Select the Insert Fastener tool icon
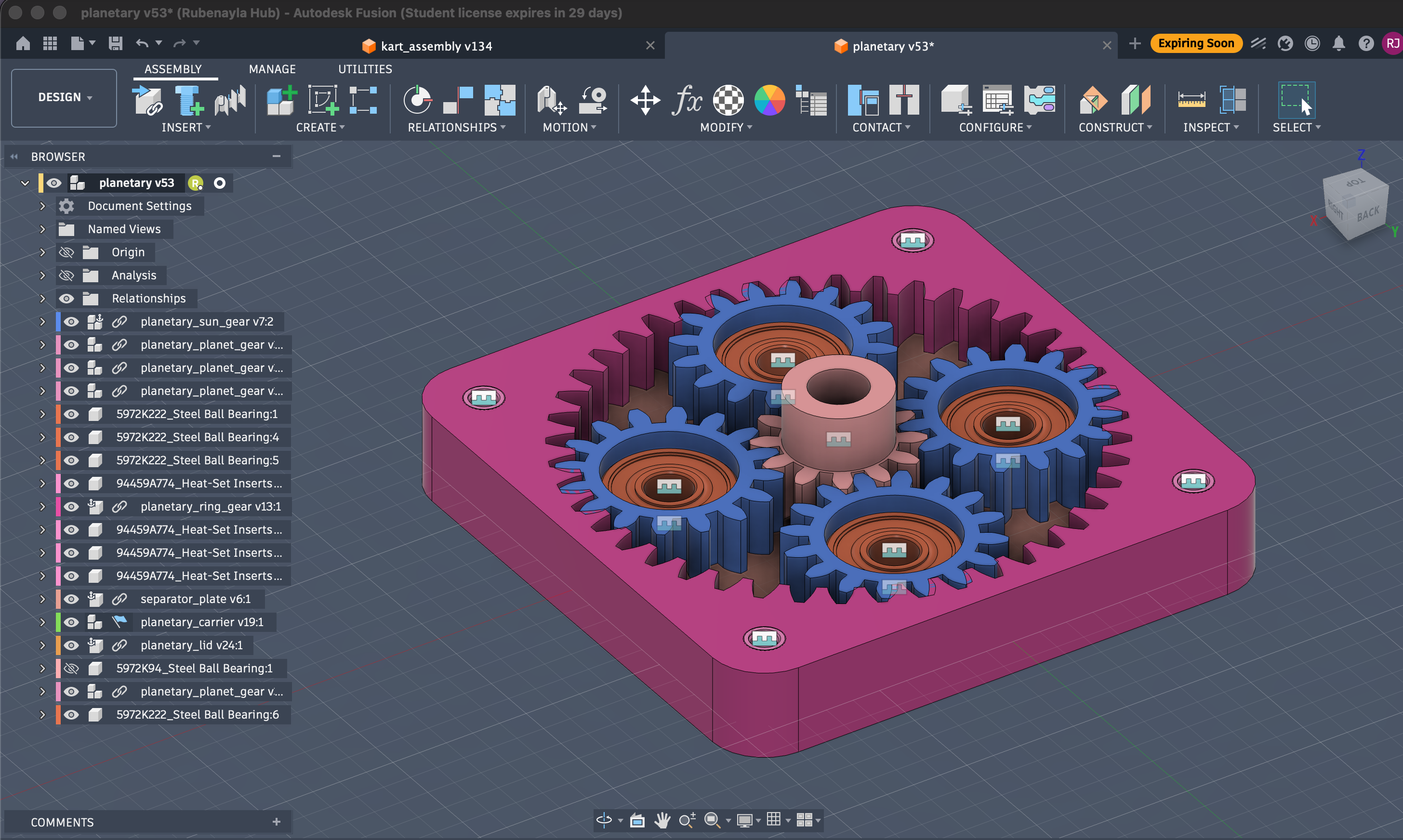 coord(188,100)
